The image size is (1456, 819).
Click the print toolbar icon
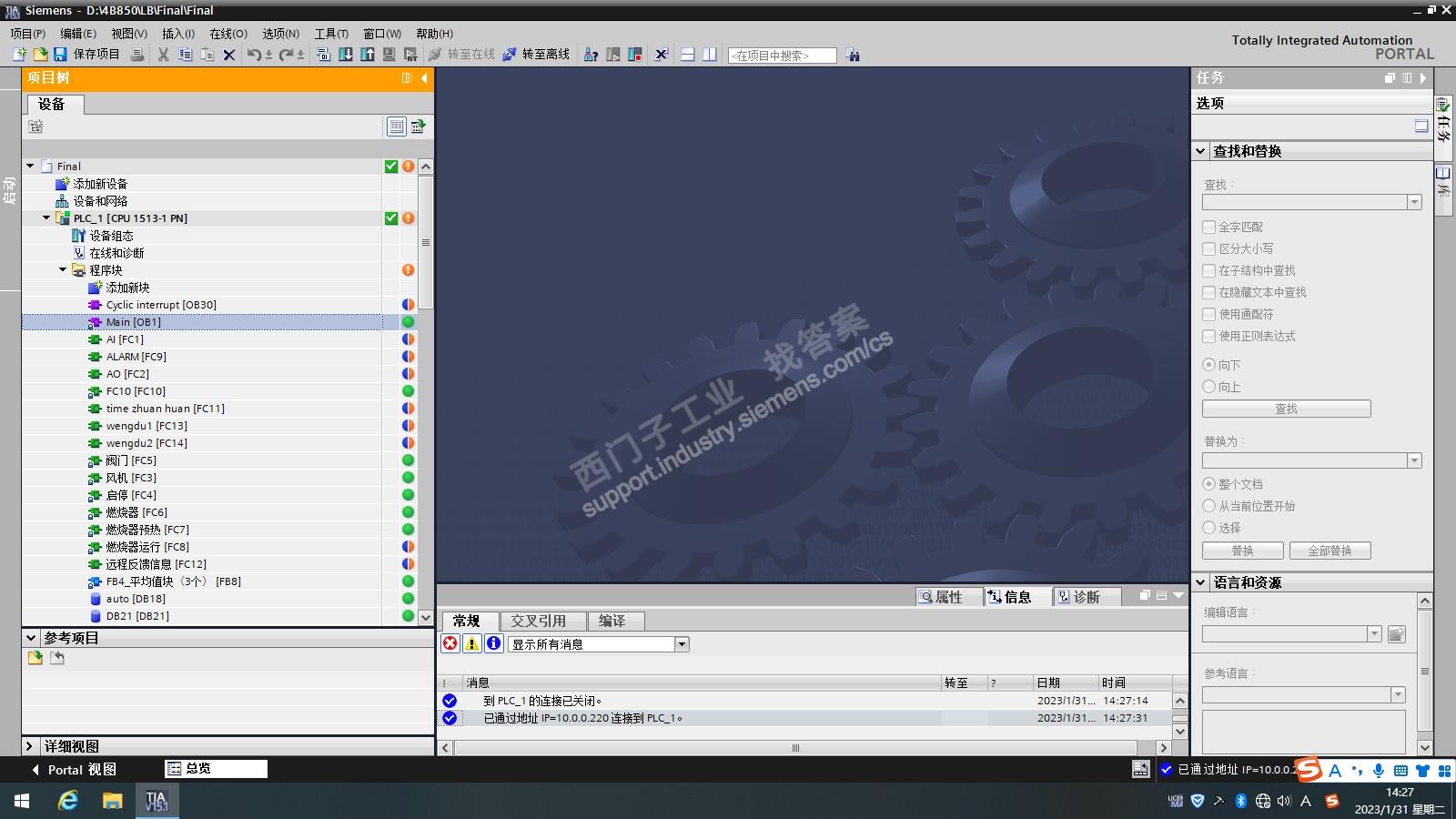pyautogui.click(x=137, y=55)
